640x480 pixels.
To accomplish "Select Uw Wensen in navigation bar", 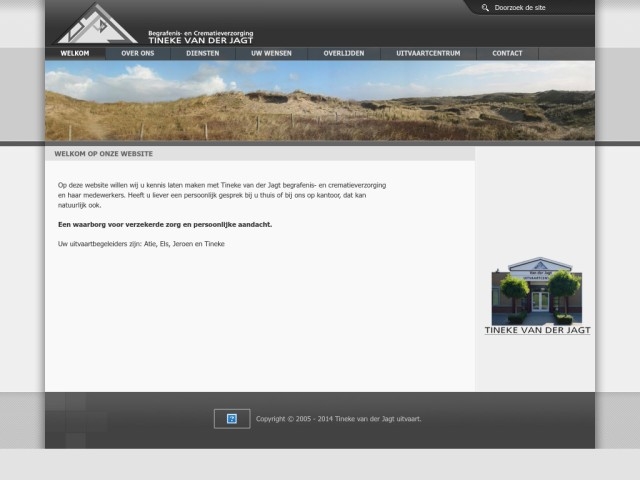I will 271,53.
